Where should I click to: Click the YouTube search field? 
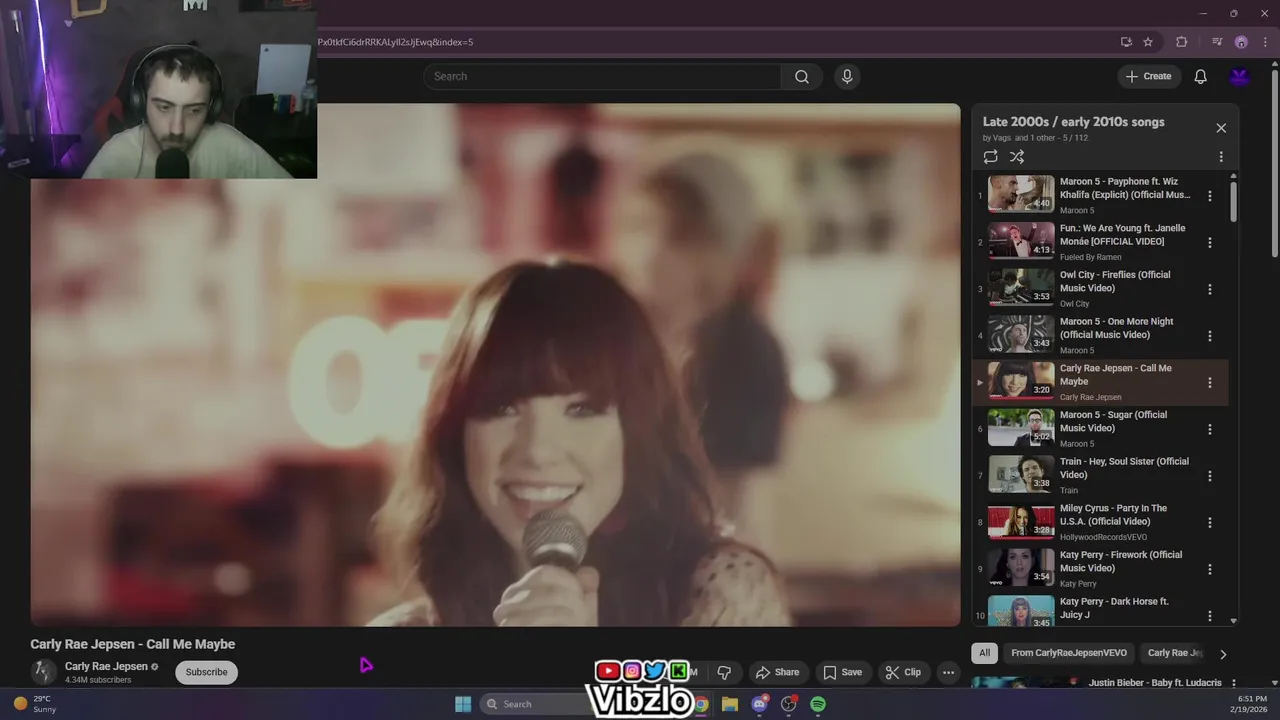point(602,77)
